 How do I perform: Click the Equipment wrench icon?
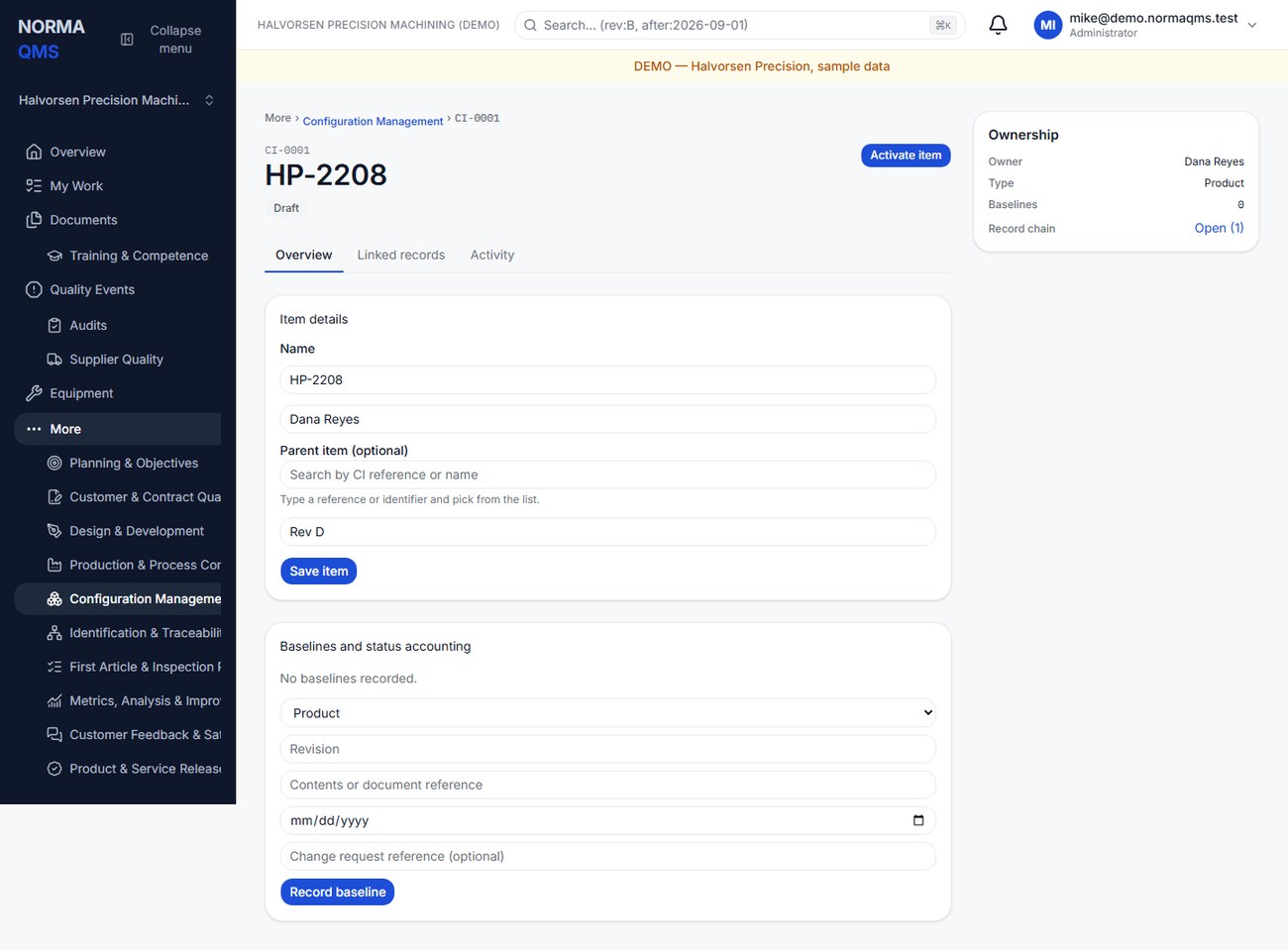coord(34,393)
